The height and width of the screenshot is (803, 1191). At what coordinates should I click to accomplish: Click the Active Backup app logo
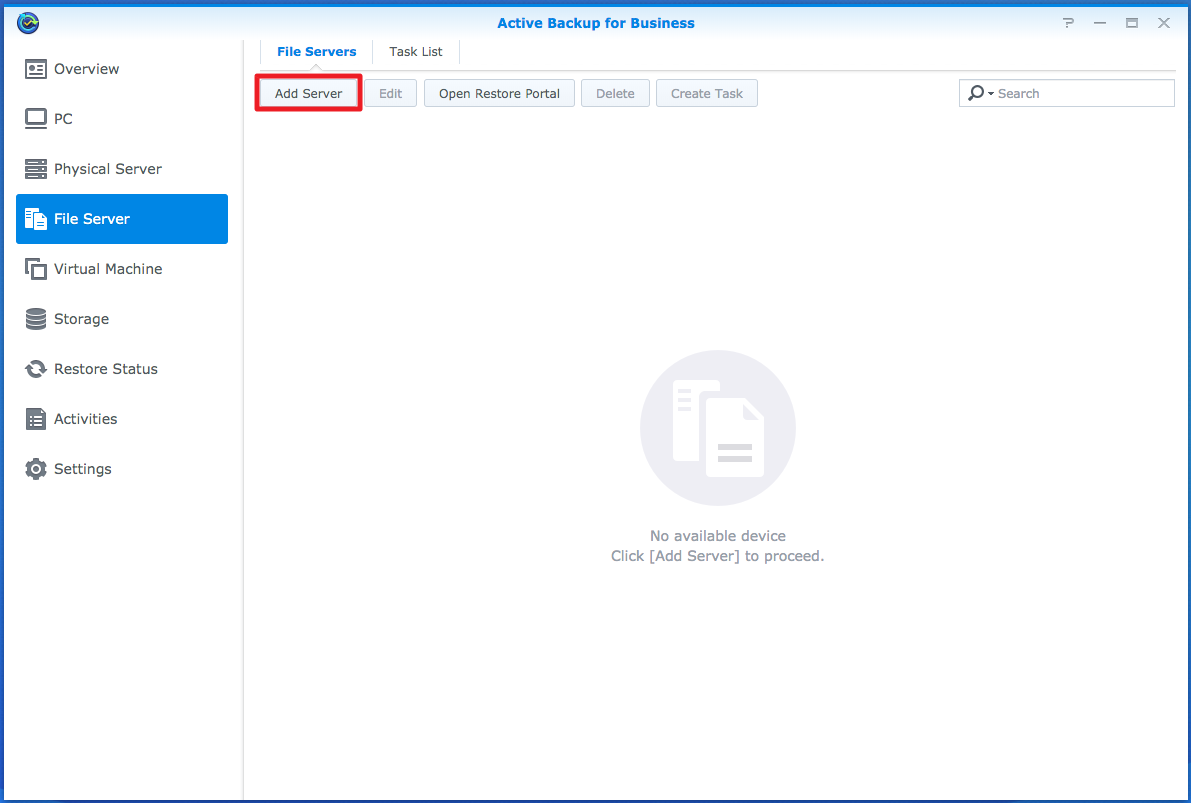pyautogui.click(x=28, y=23)
